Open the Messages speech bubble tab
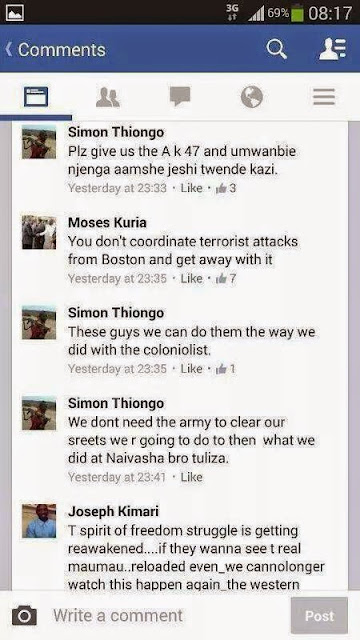The height and width of the screenshot is (640, 360). pyautogui.click(x=180, y=97)
